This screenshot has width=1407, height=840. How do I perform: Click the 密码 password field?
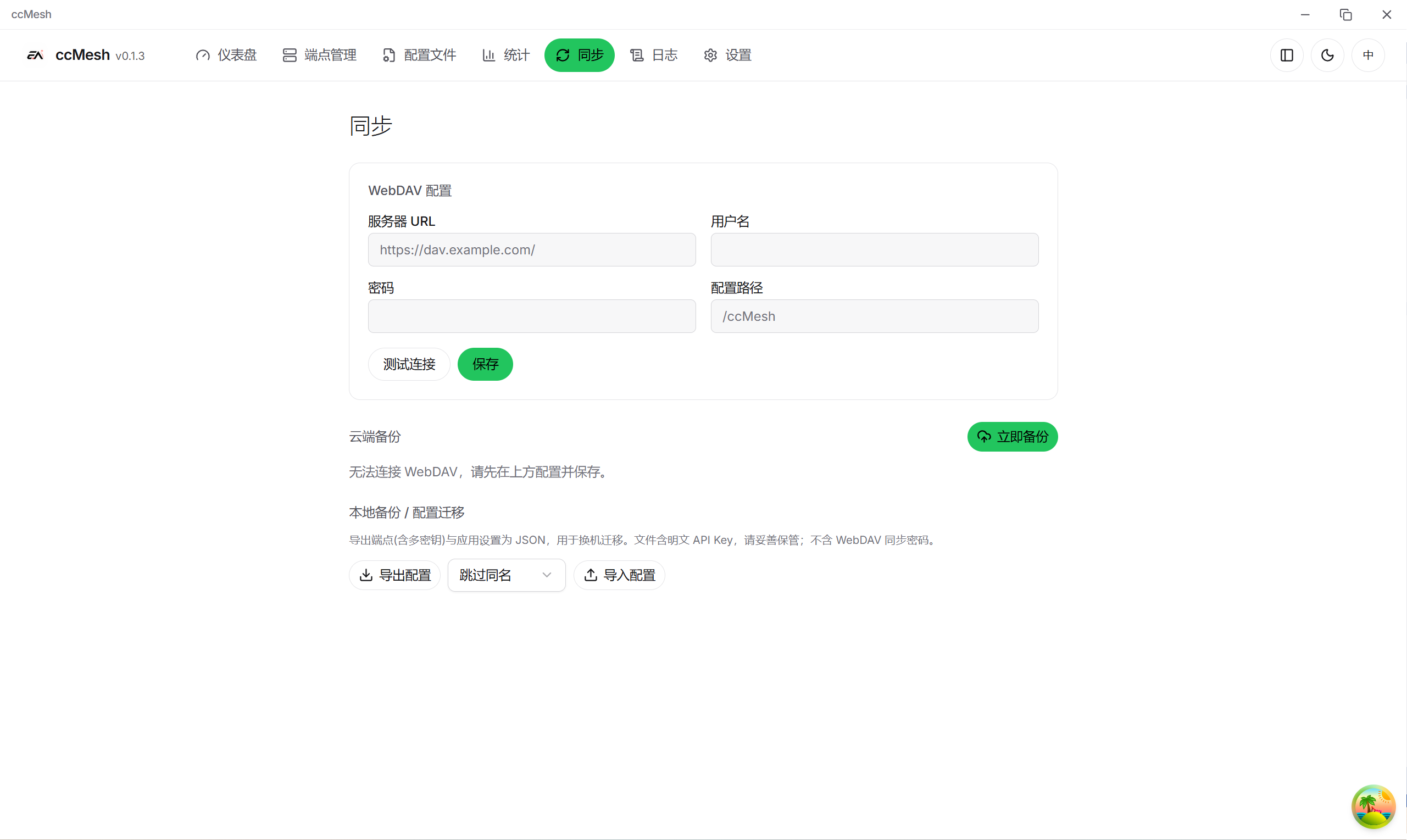[531, 316]
